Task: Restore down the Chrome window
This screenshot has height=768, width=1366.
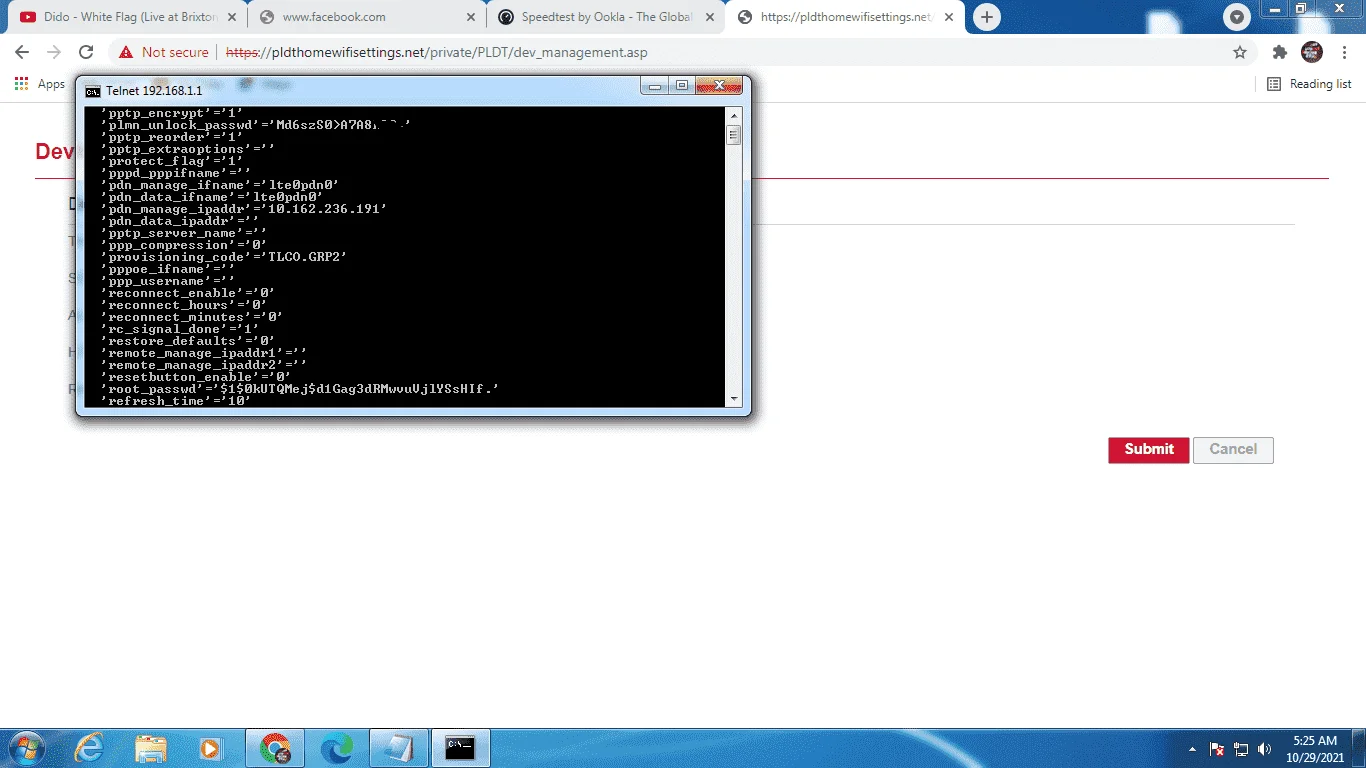Action: (1301, 9)
